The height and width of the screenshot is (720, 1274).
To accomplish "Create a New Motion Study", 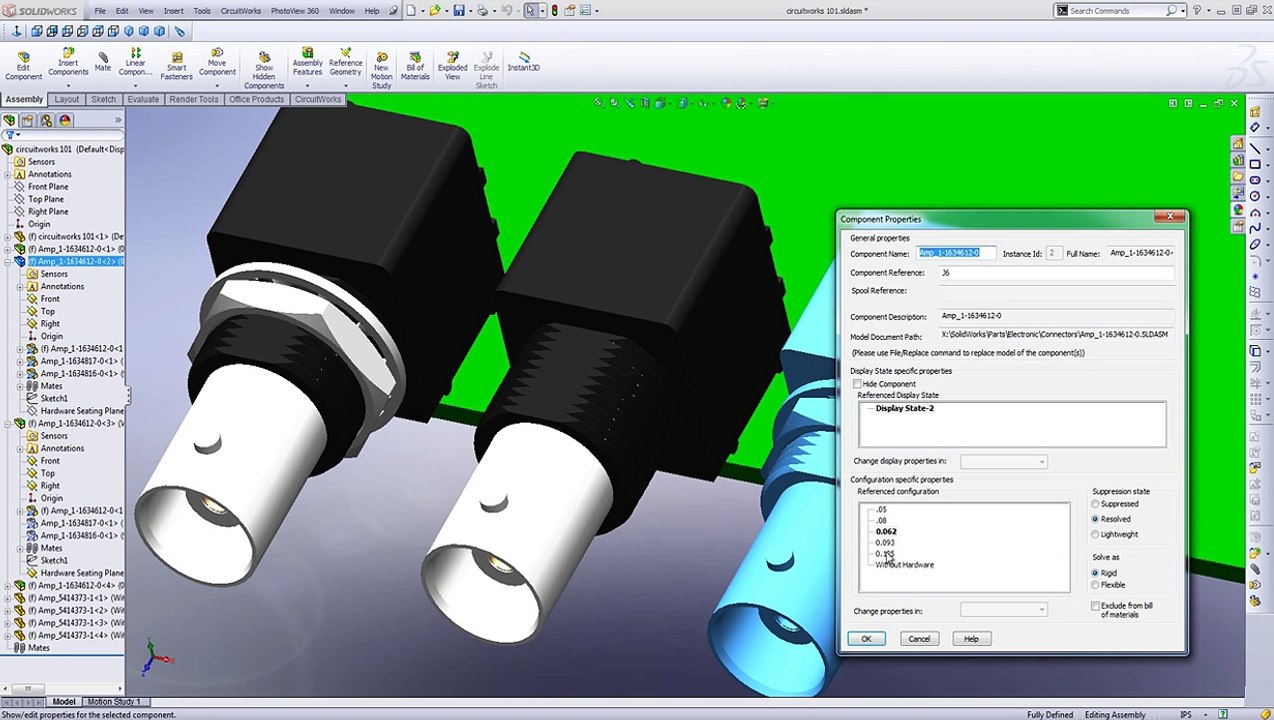I will point(381,69).
